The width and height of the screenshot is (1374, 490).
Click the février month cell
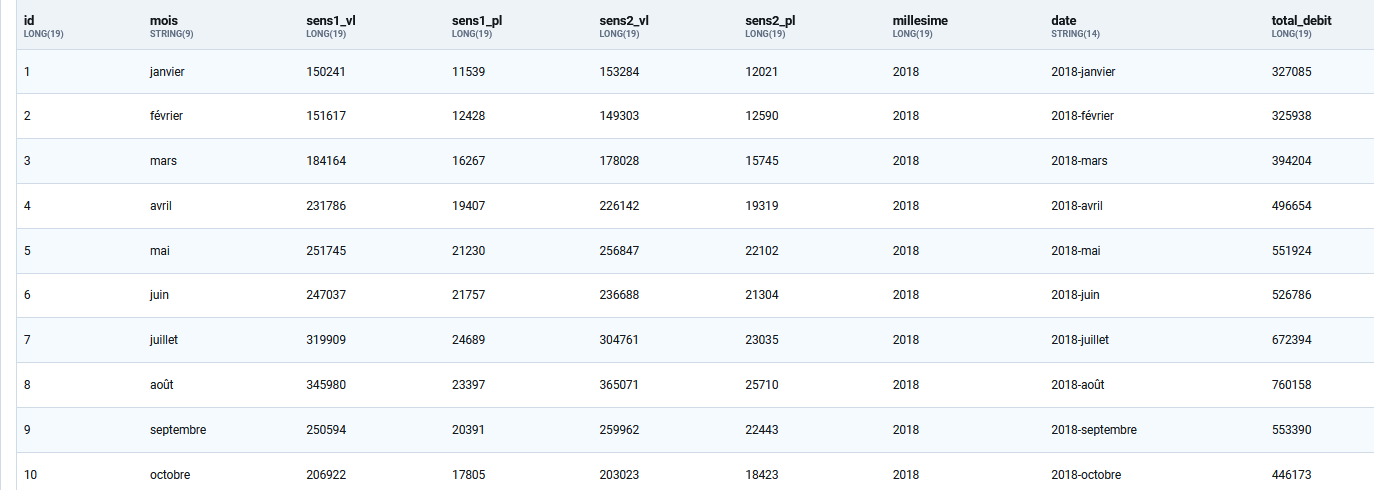[x=166, y=116]
